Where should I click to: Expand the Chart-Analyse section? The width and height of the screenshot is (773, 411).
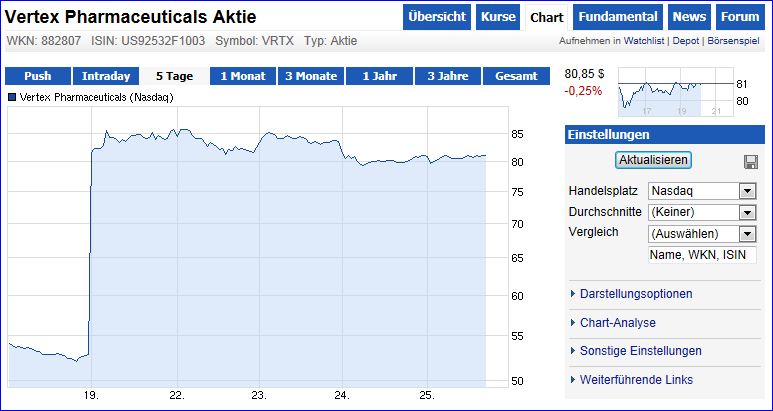point(617,323)
